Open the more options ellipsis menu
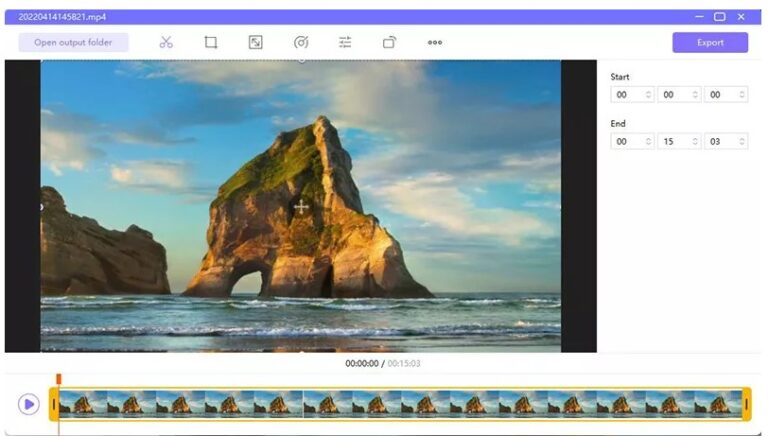 435,42
